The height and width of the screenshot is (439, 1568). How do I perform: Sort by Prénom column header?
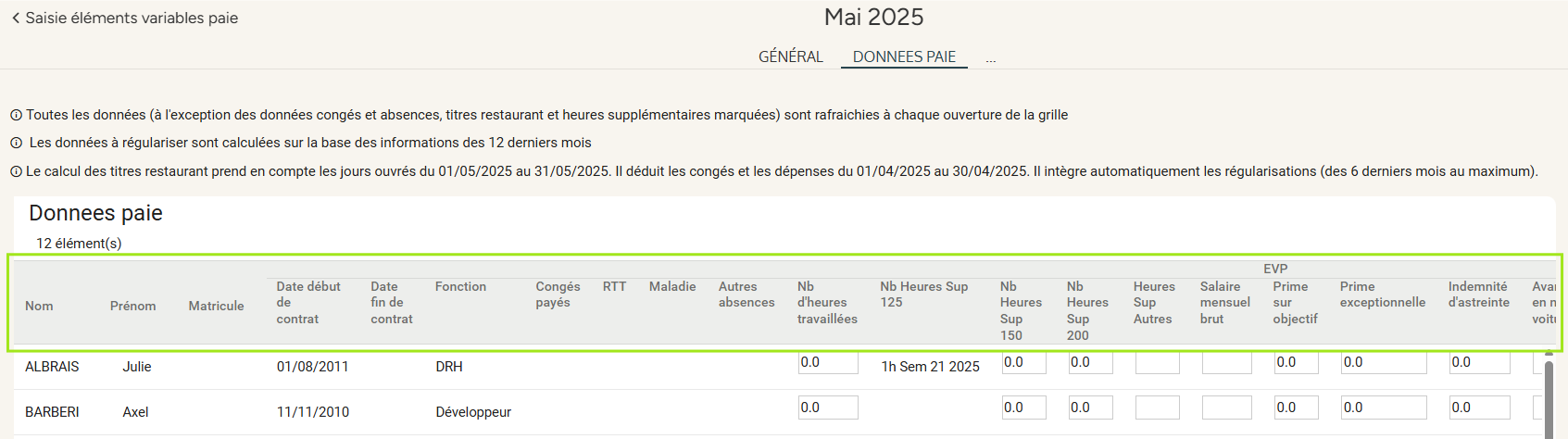click(132, 306)
